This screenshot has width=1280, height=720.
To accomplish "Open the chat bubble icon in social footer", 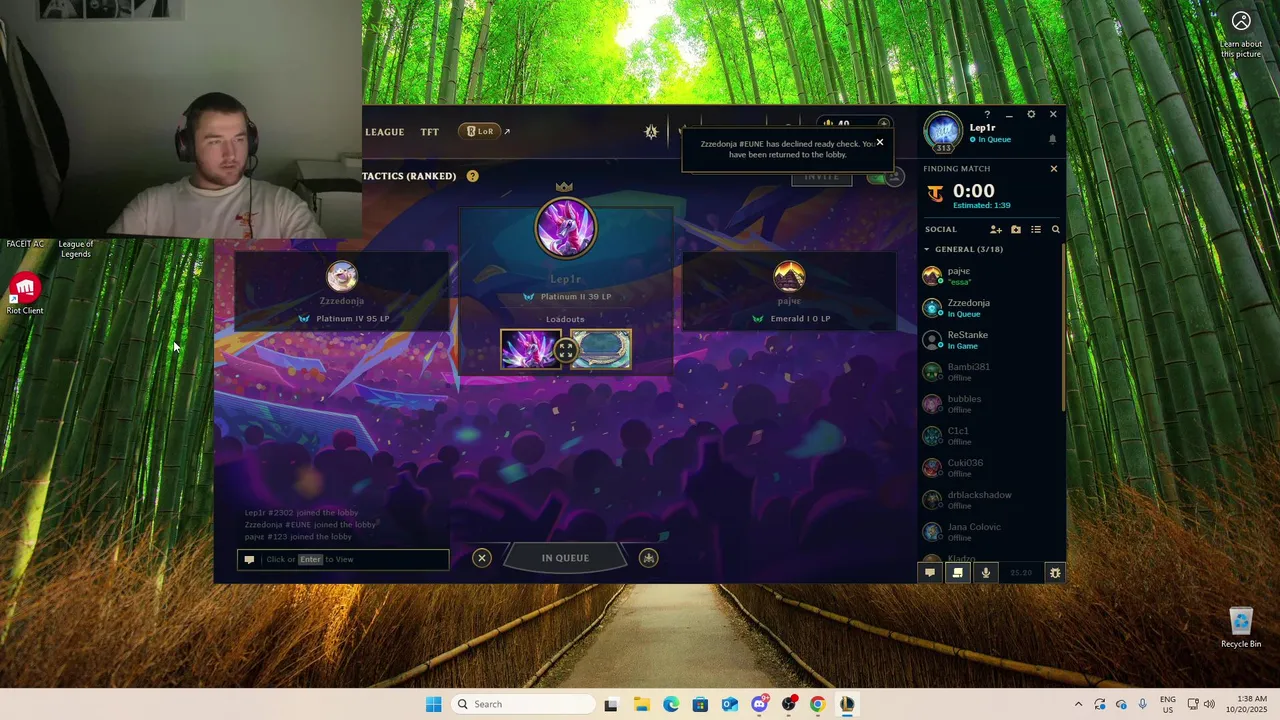I will click(x=930, y=573).
